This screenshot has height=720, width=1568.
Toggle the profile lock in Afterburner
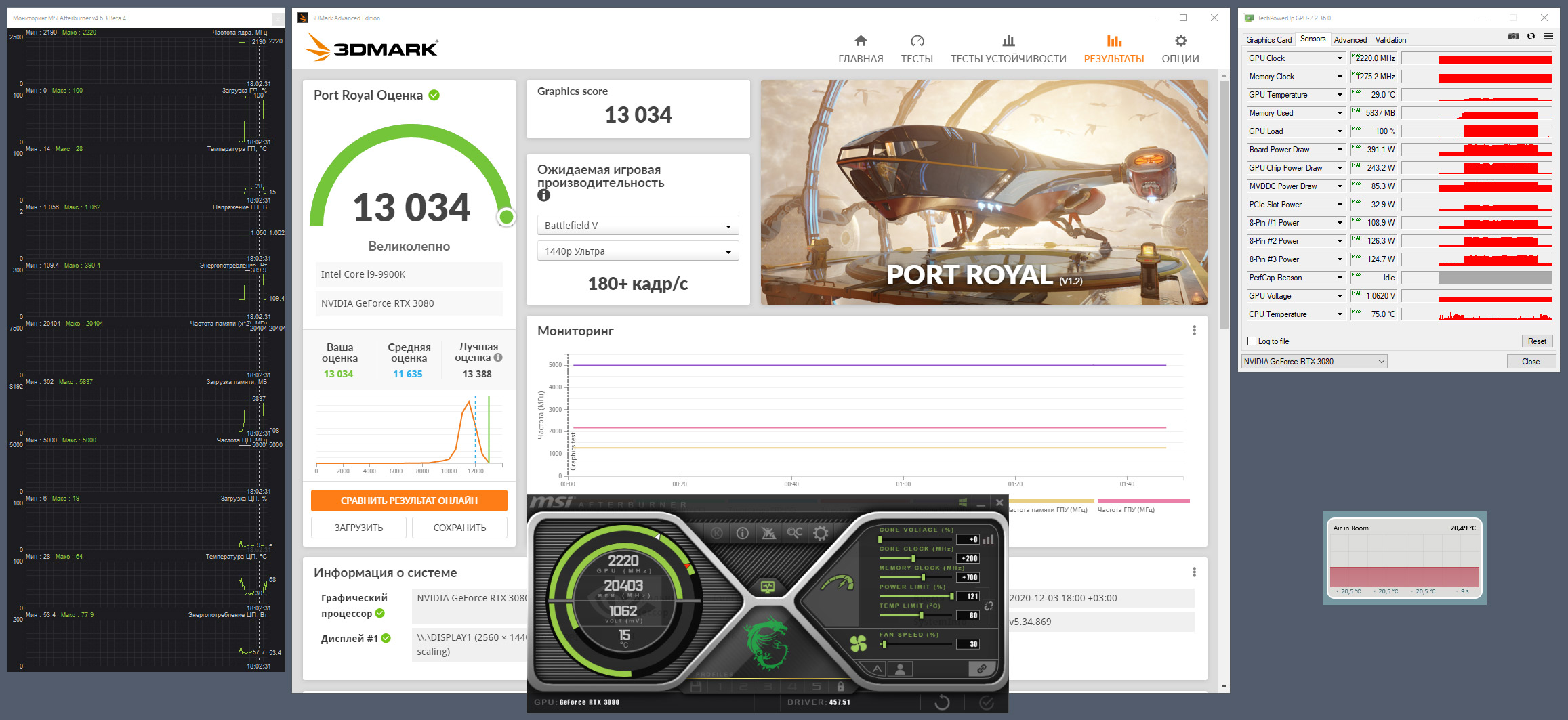coord(840,686)
